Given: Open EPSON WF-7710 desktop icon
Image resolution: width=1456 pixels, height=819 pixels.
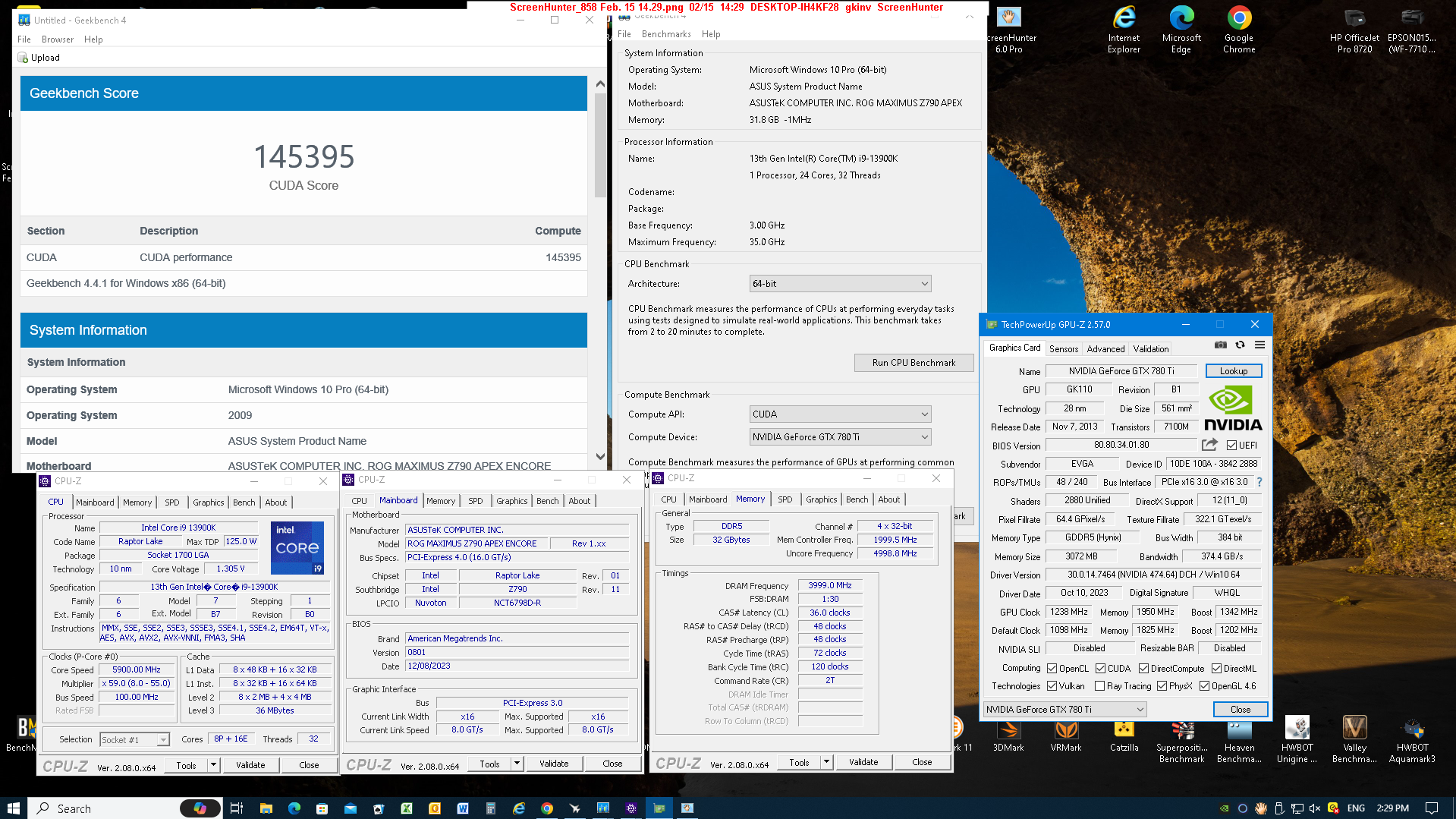Looking at the screenshot, I should (x=1411, y=30).
